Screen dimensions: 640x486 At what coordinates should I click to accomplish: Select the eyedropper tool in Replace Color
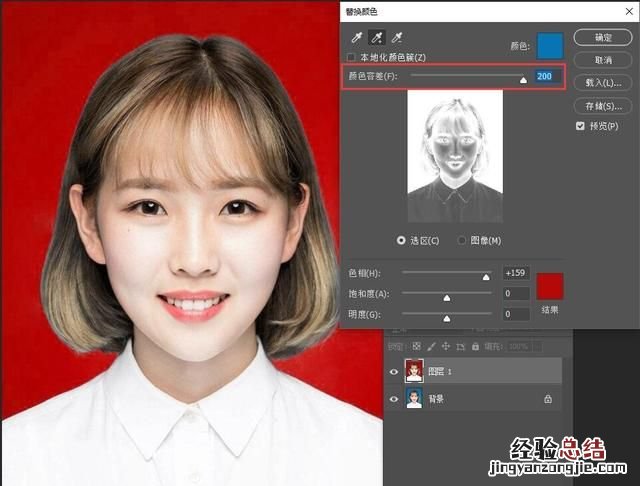357,38
